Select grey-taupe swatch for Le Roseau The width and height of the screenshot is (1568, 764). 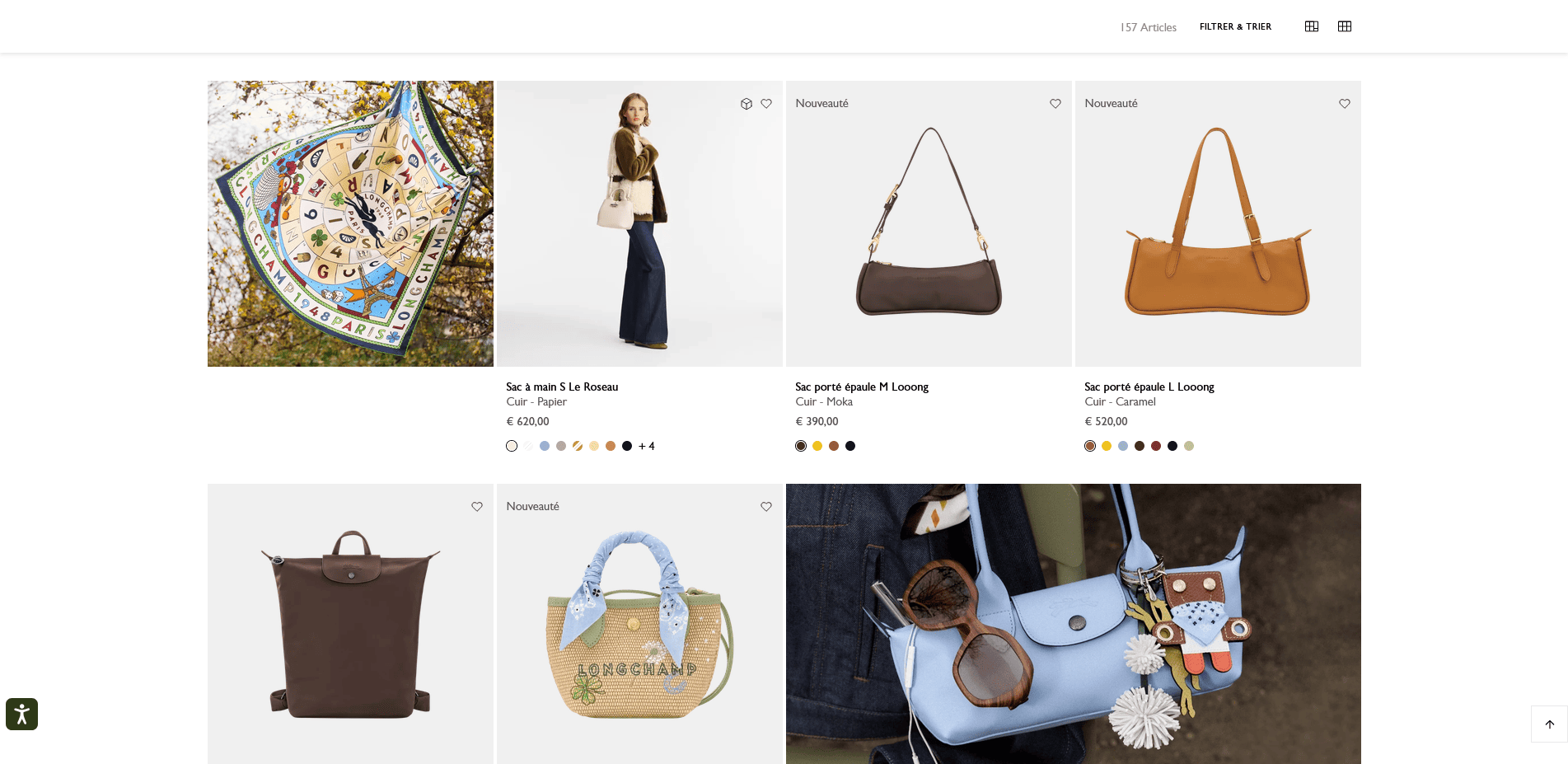tap(561, 446)
